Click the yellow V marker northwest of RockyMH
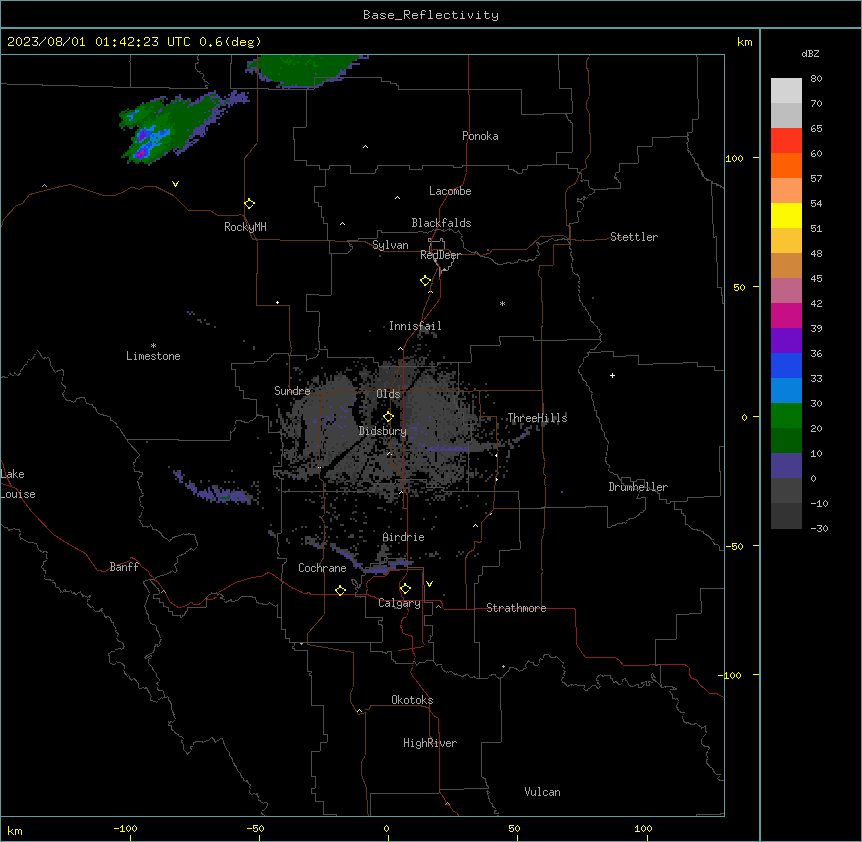 (175, 184)
